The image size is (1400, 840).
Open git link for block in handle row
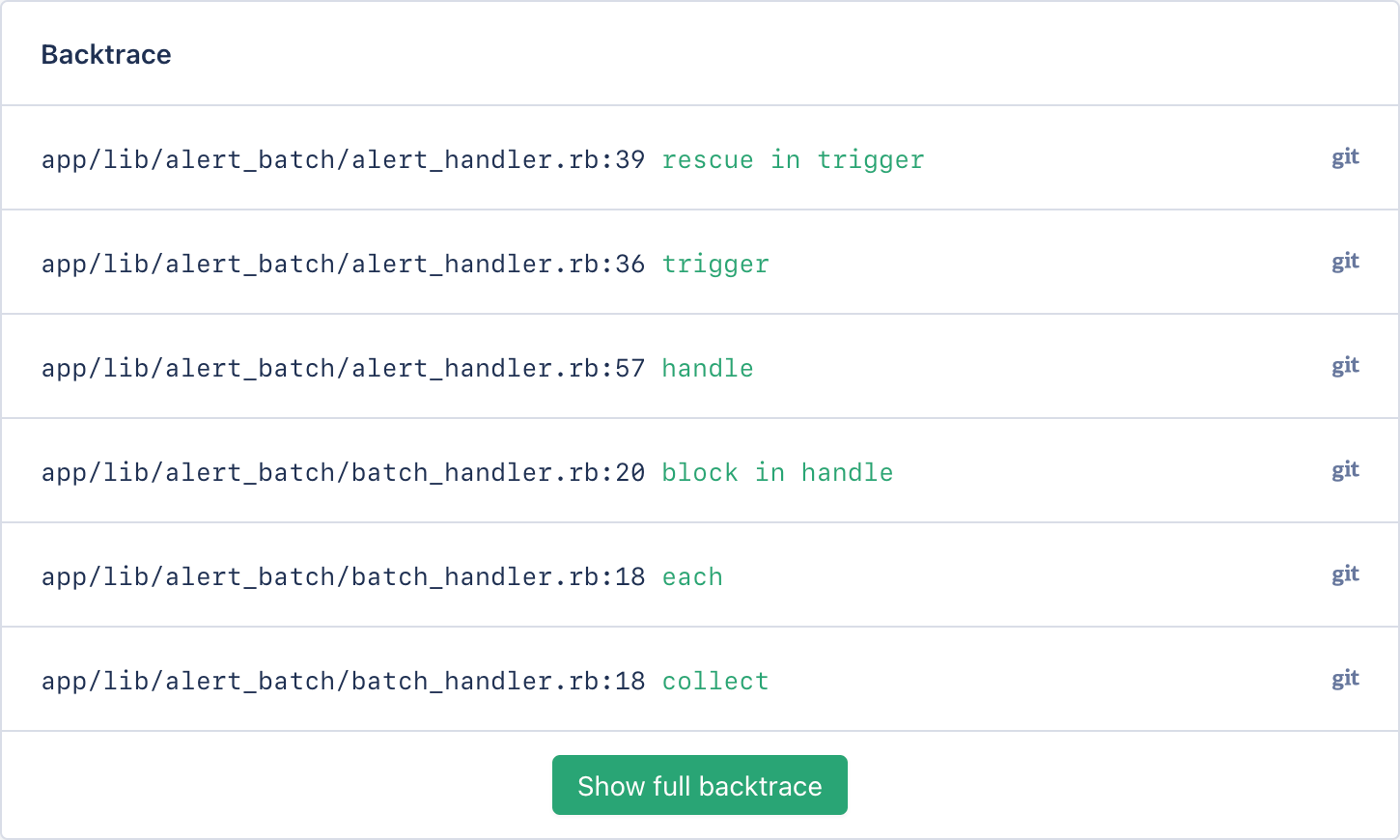point(1345,470)
